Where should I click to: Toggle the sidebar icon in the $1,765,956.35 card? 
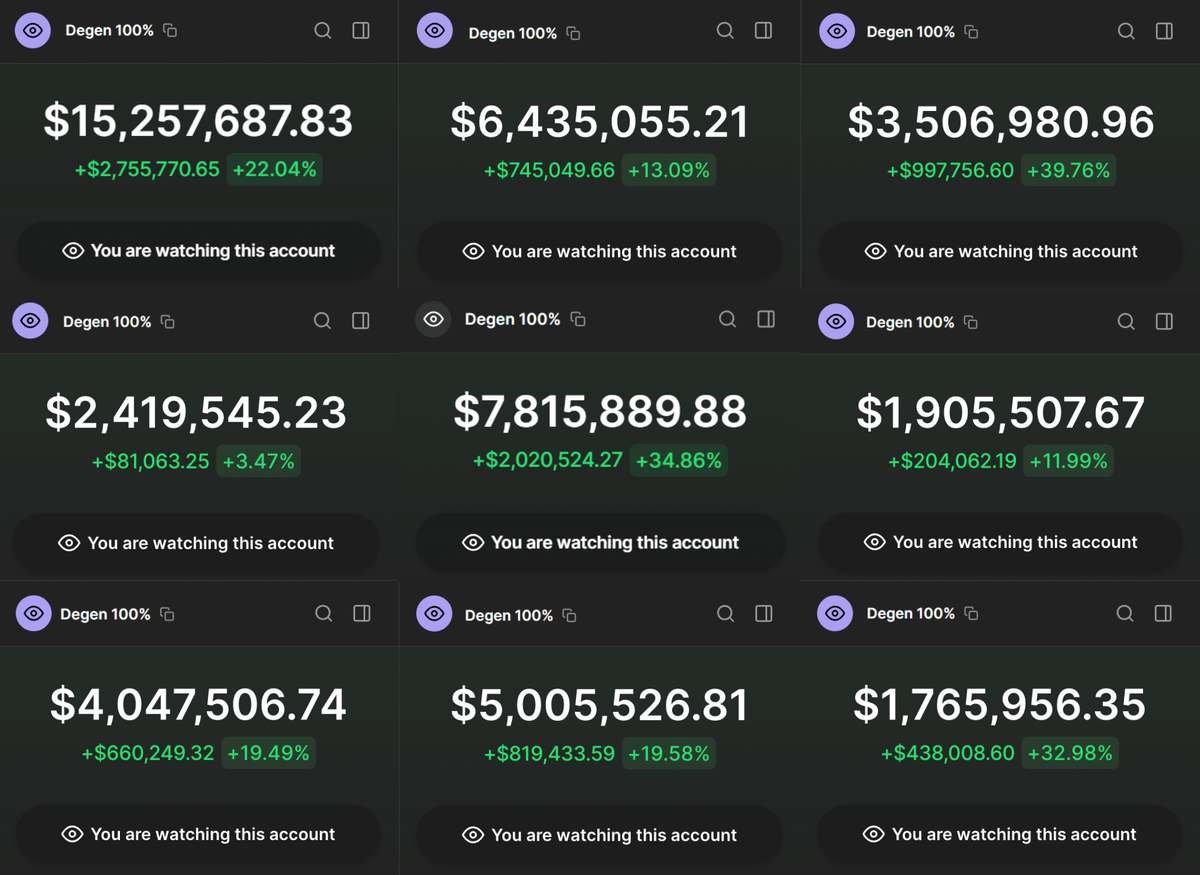[1163, 613]
